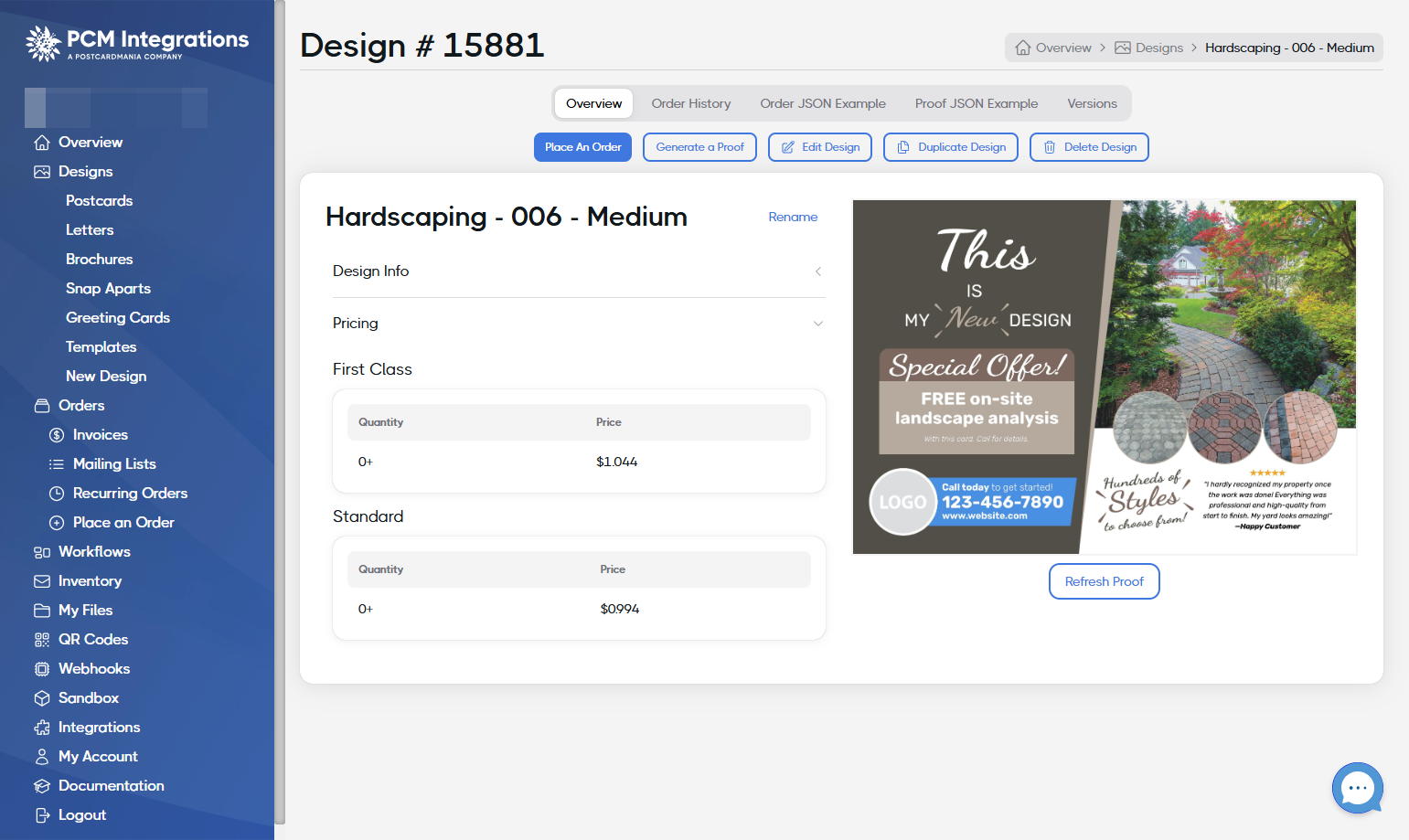The image size is (1409, 840).
Task: Open Postcards in the sidebar
Action: [99, 201]
